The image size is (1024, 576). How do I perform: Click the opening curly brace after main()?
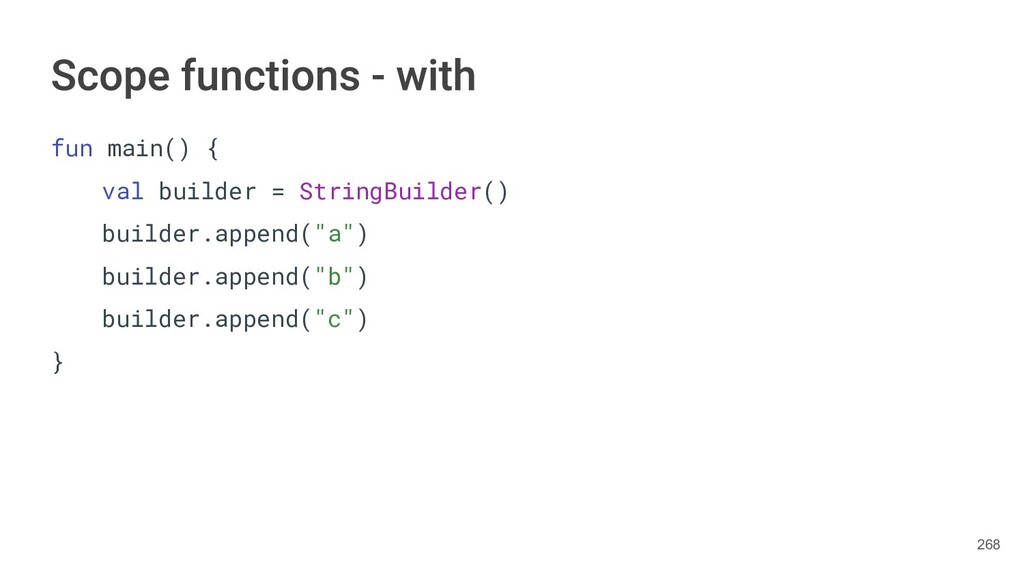tap(211, 149)
